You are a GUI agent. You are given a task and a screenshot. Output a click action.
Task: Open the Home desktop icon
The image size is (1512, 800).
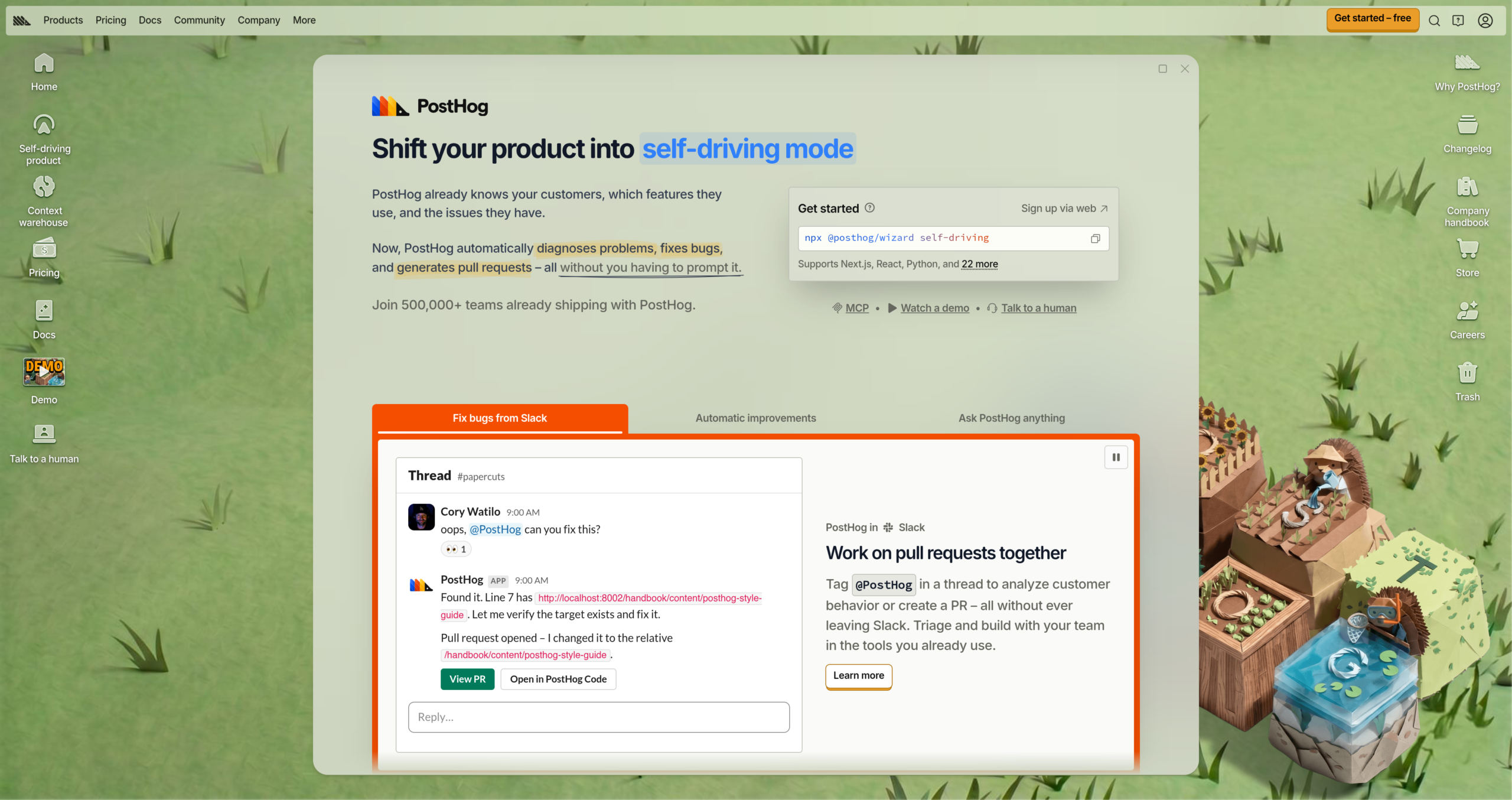point(44,72)
